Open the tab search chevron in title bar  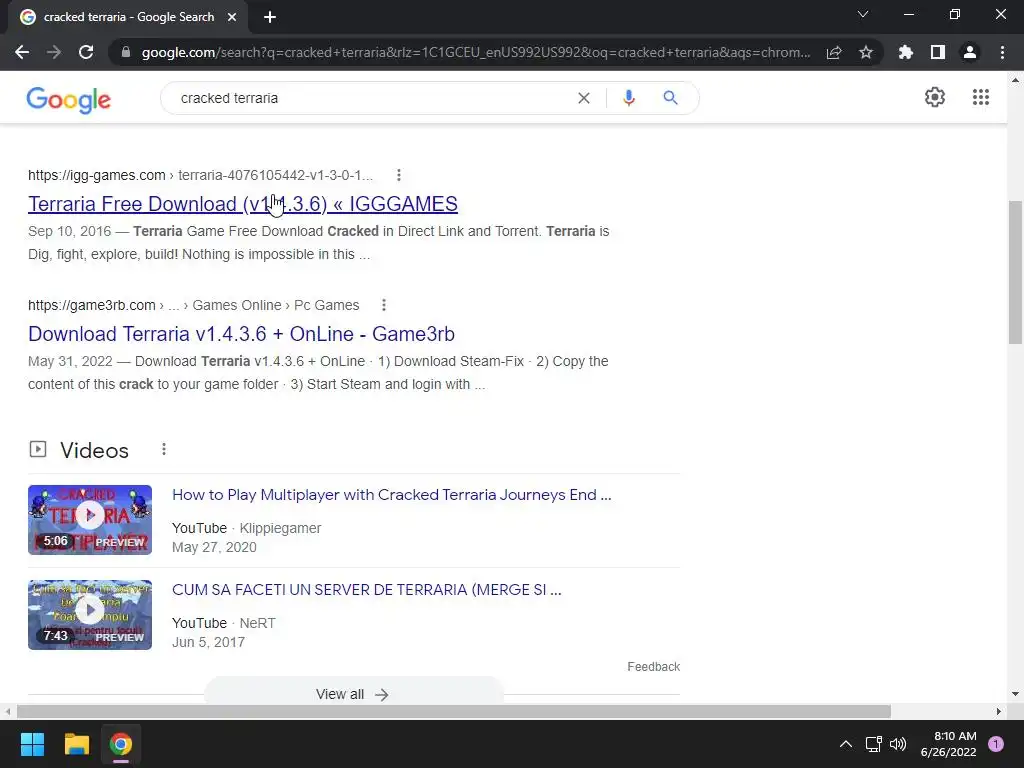(863, 14)
